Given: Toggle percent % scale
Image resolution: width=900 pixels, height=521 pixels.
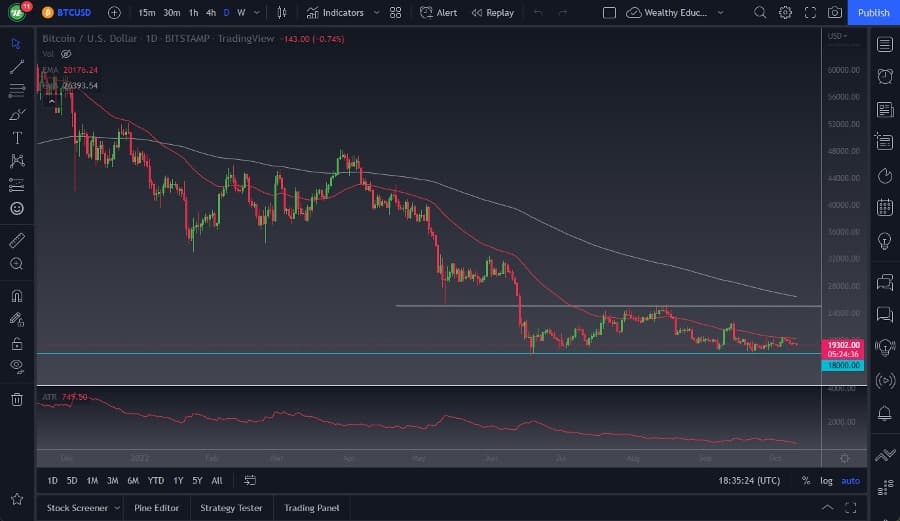Looking at the screenshot, I should [x=806, y=481].
